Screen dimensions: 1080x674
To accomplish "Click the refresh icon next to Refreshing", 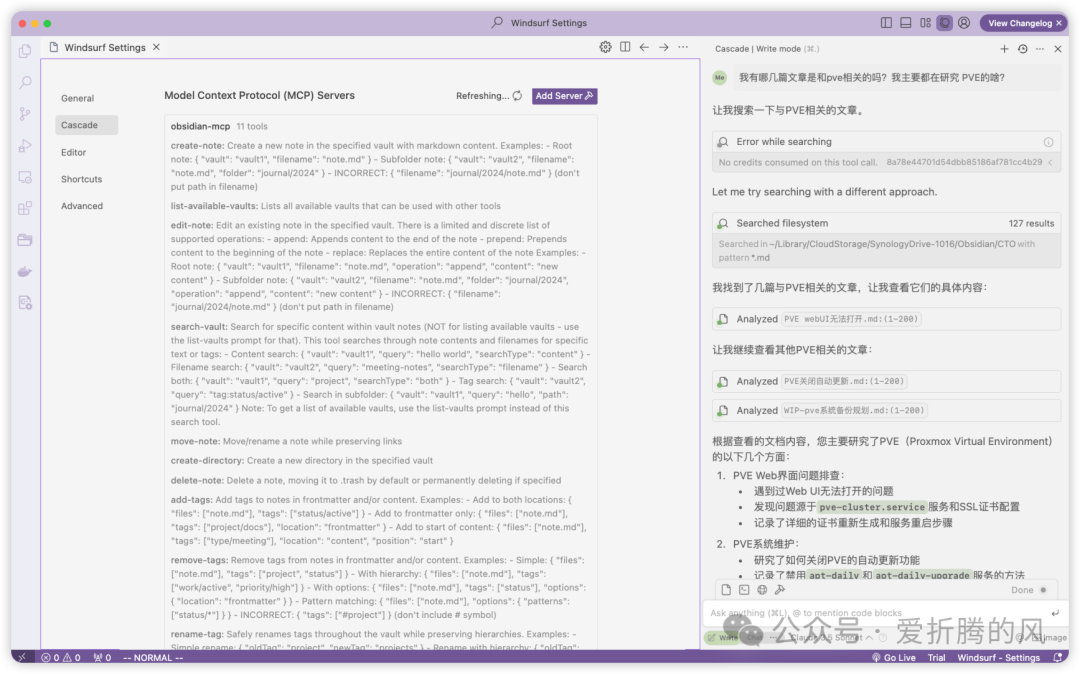I will coord(515,96).
